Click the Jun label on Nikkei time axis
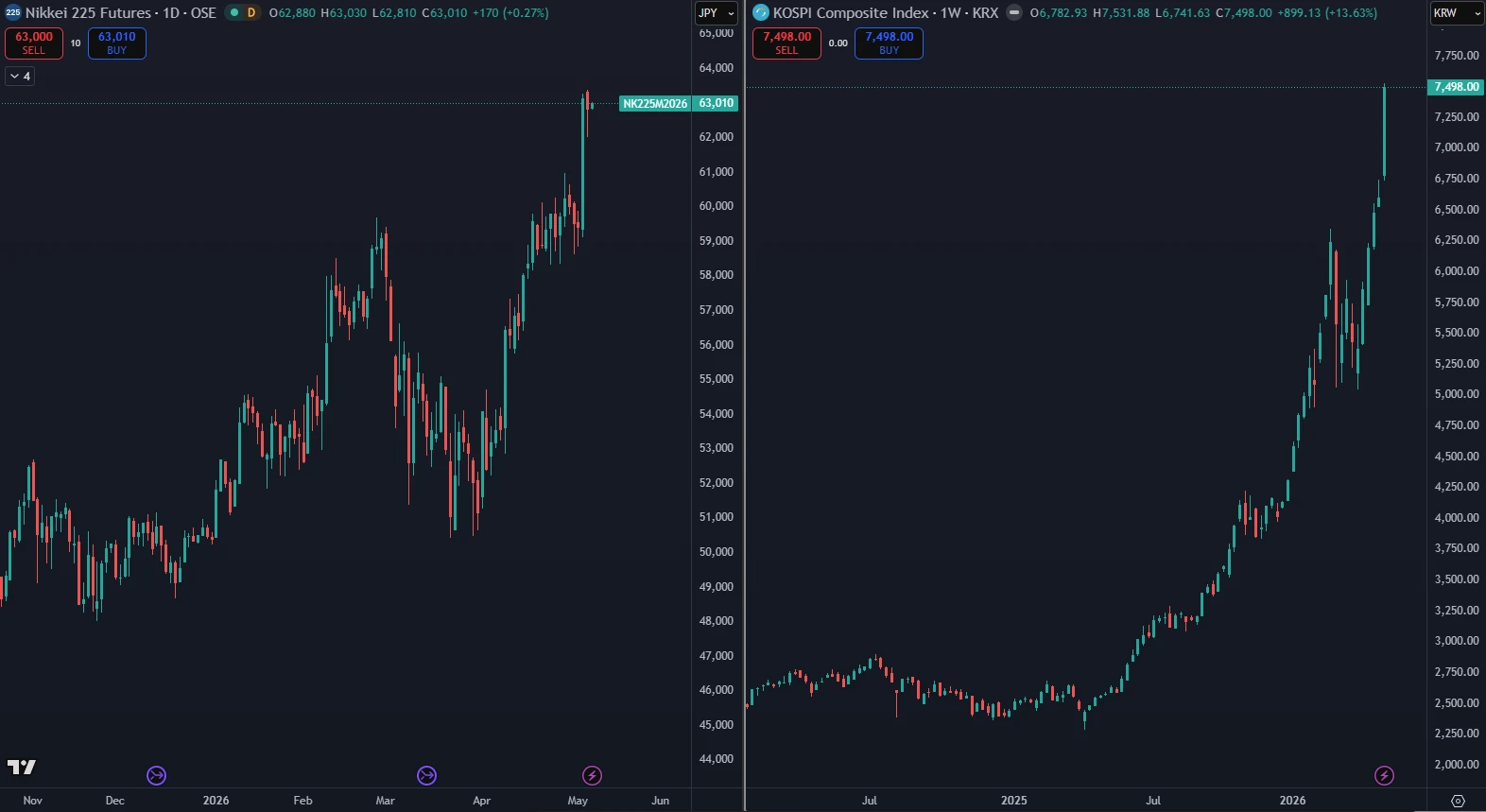Screen dimensions: 1486x812 tap(661, 801)
